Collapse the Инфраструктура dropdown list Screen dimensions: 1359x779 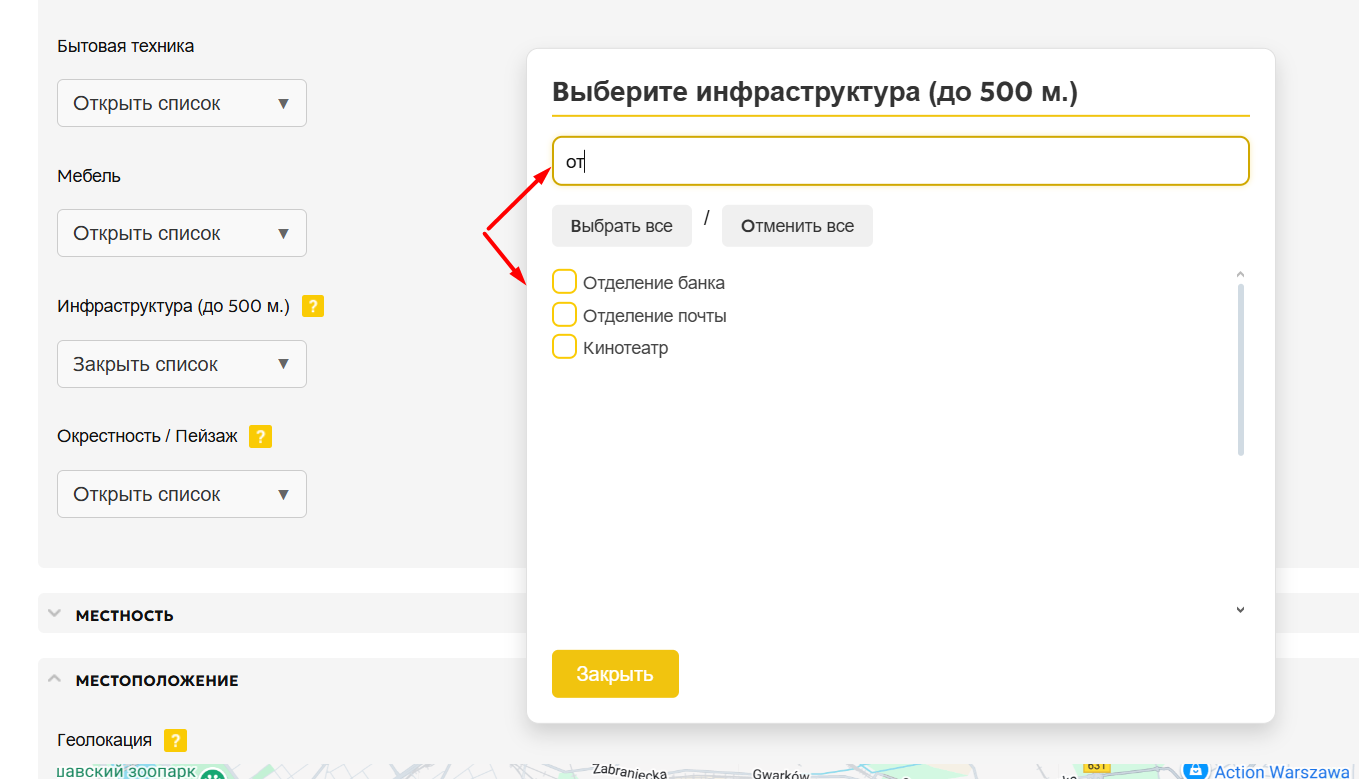(x=182, y=364)
